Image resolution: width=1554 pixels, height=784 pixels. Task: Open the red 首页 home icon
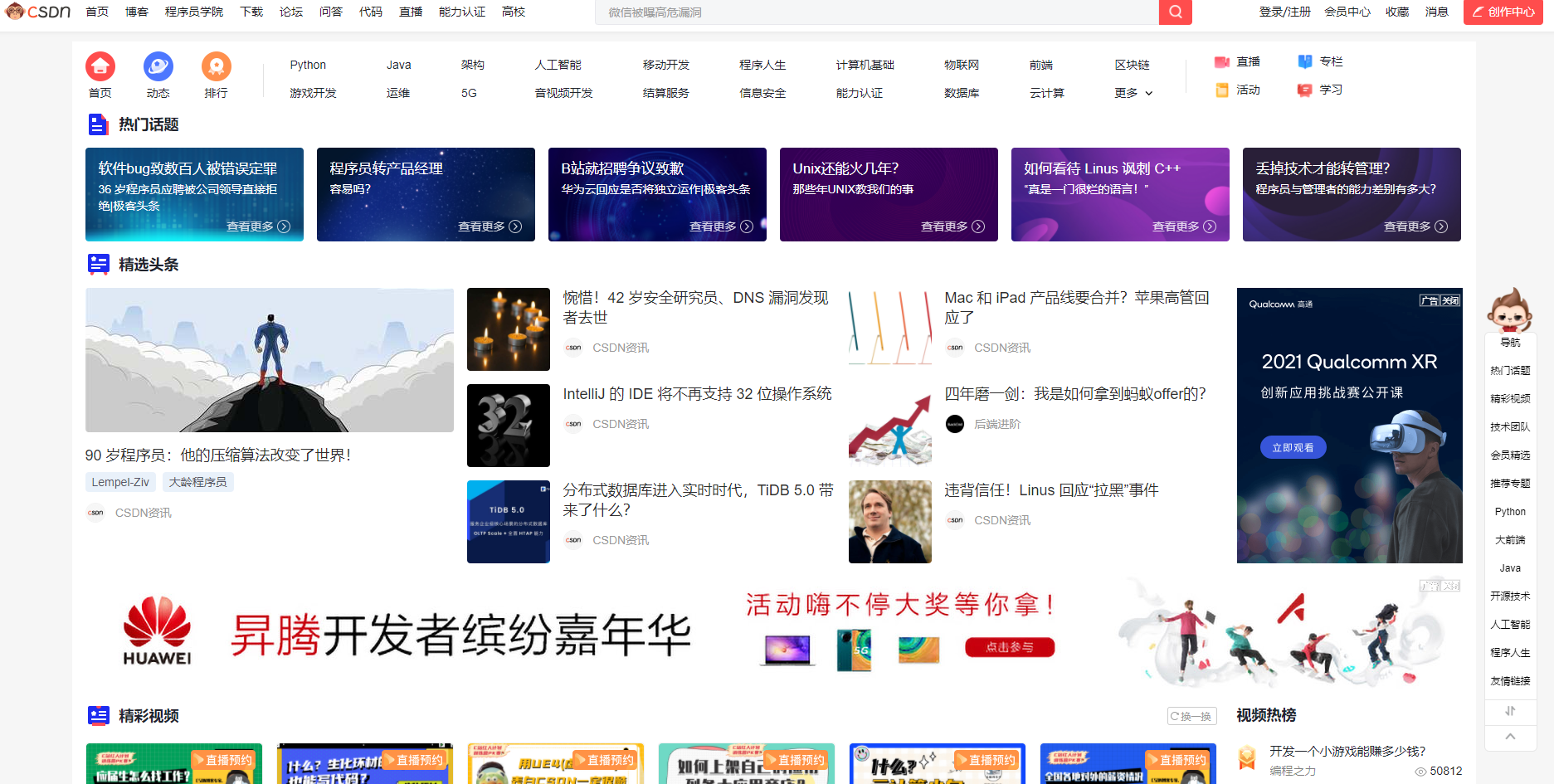(x=100, y=66)
